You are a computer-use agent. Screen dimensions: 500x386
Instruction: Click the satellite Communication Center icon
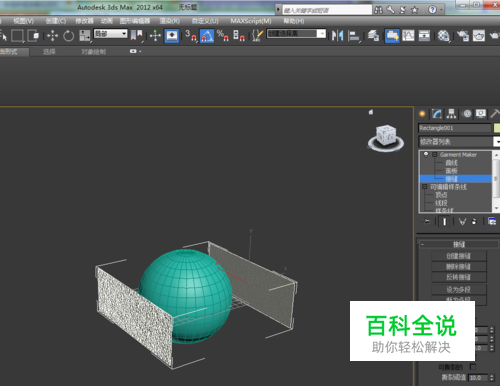[402, 10]
